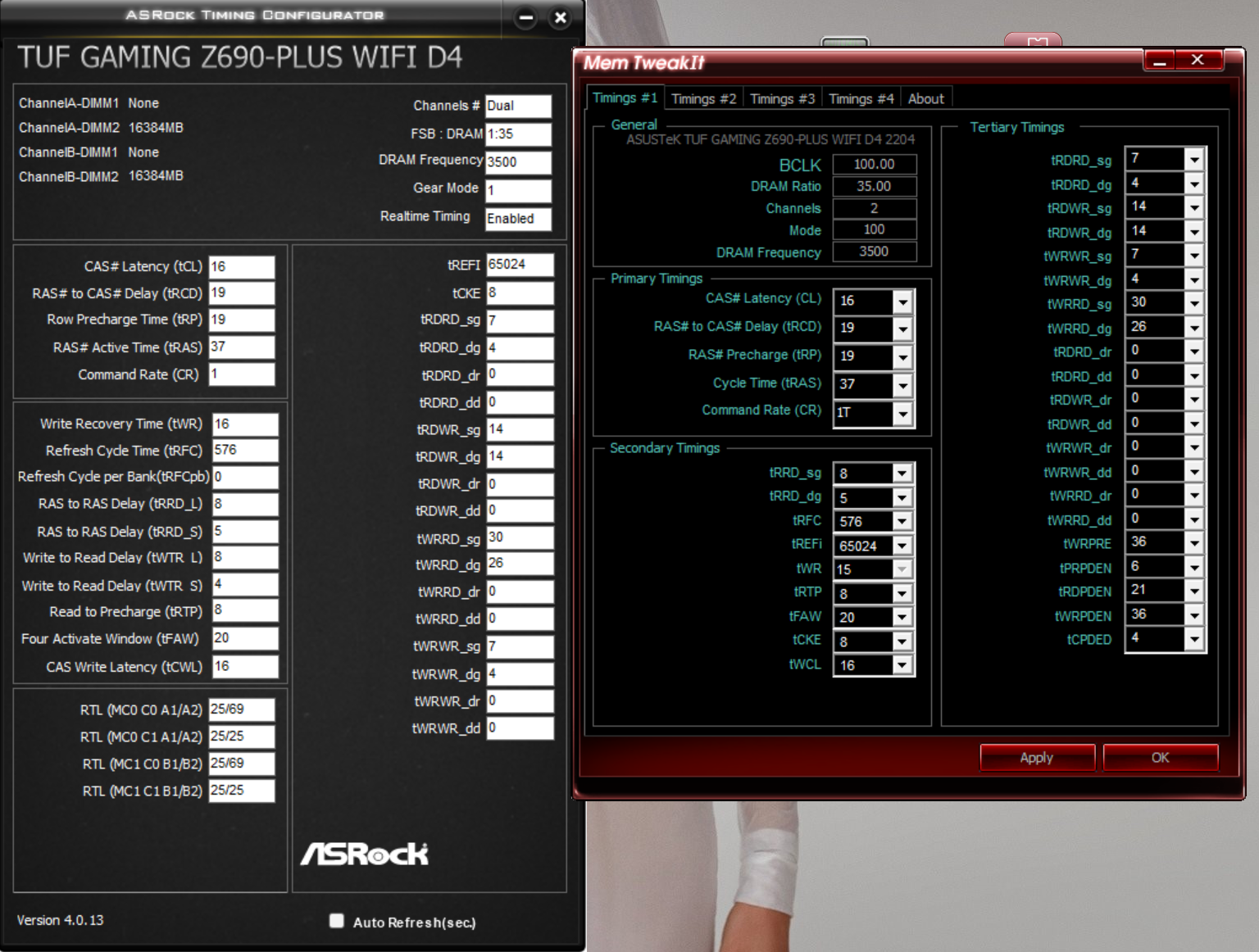
Task: Click the ChannelA-DIMM2 16384MB entry
Action: point(101,128)
